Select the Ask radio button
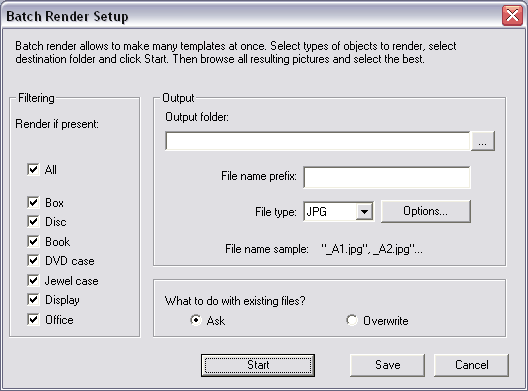Screen dimensions: 528x391 click(x=196, y=320)
